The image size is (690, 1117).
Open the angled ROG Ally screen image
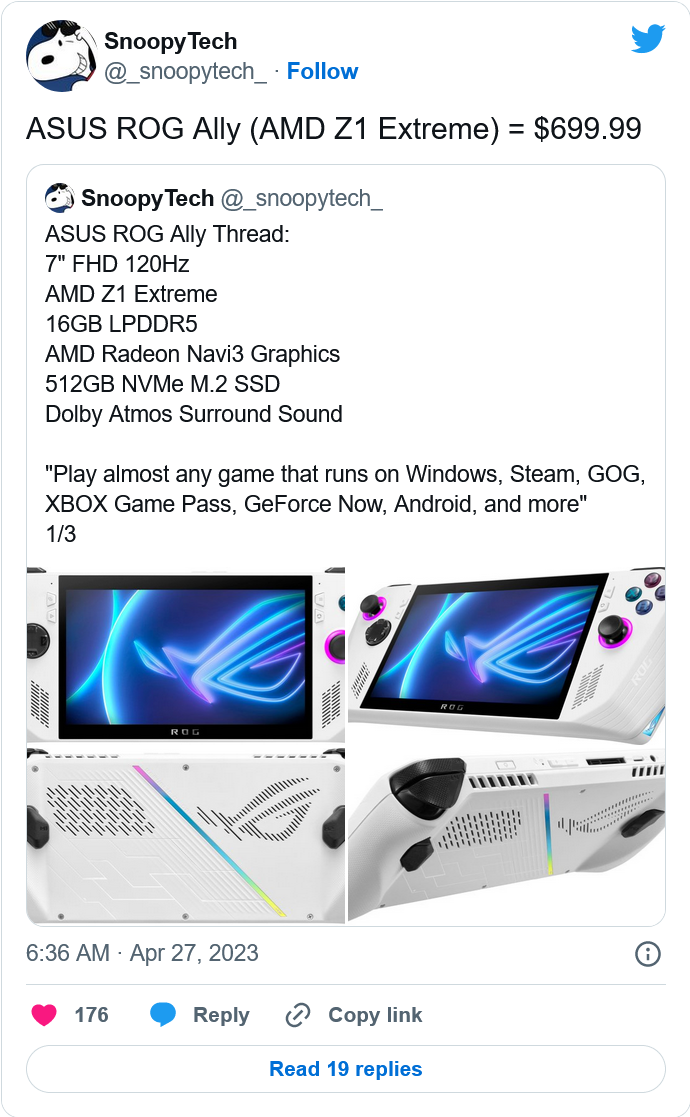[x=506, y=655]
